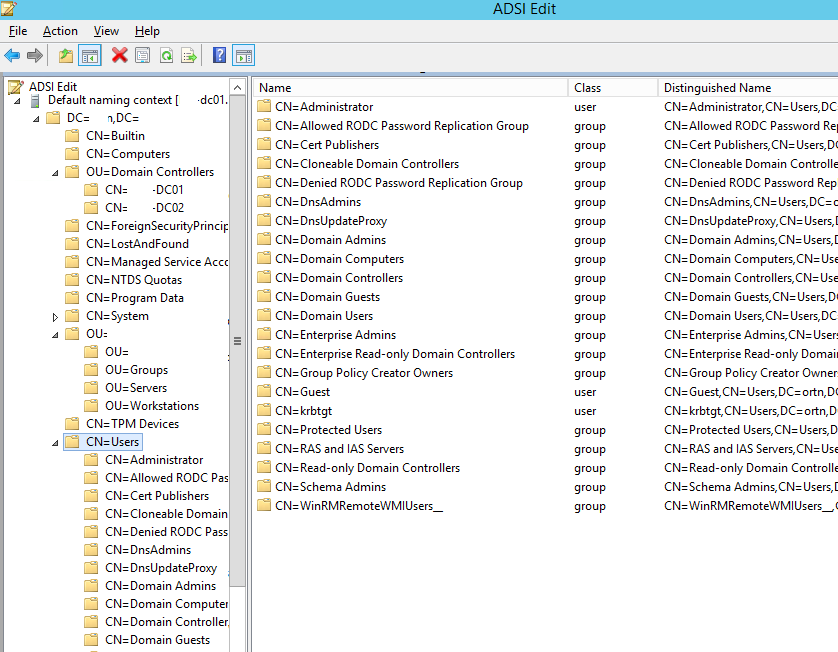Select CN=Computers in the tree

[128, 154]
